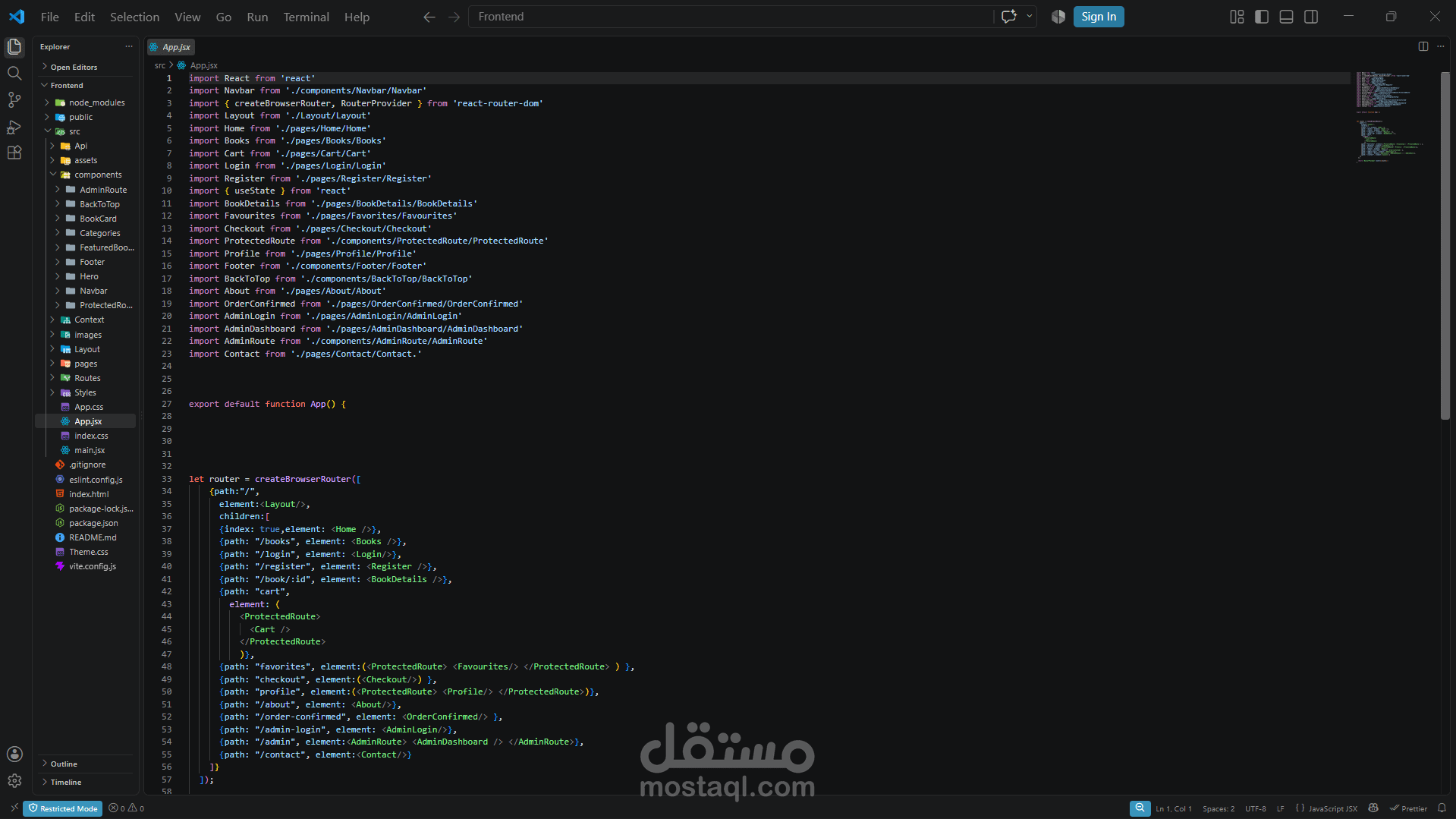The height and width of the screenshot is (819, 1456).
Task: Select the App.jsx editor tab
Action: (x=171, y=47)
